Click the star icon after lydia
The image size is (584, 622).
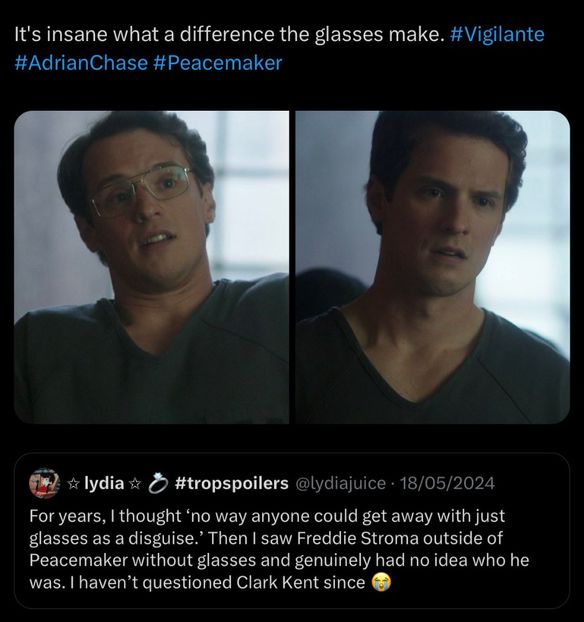[x=135, y=483]
